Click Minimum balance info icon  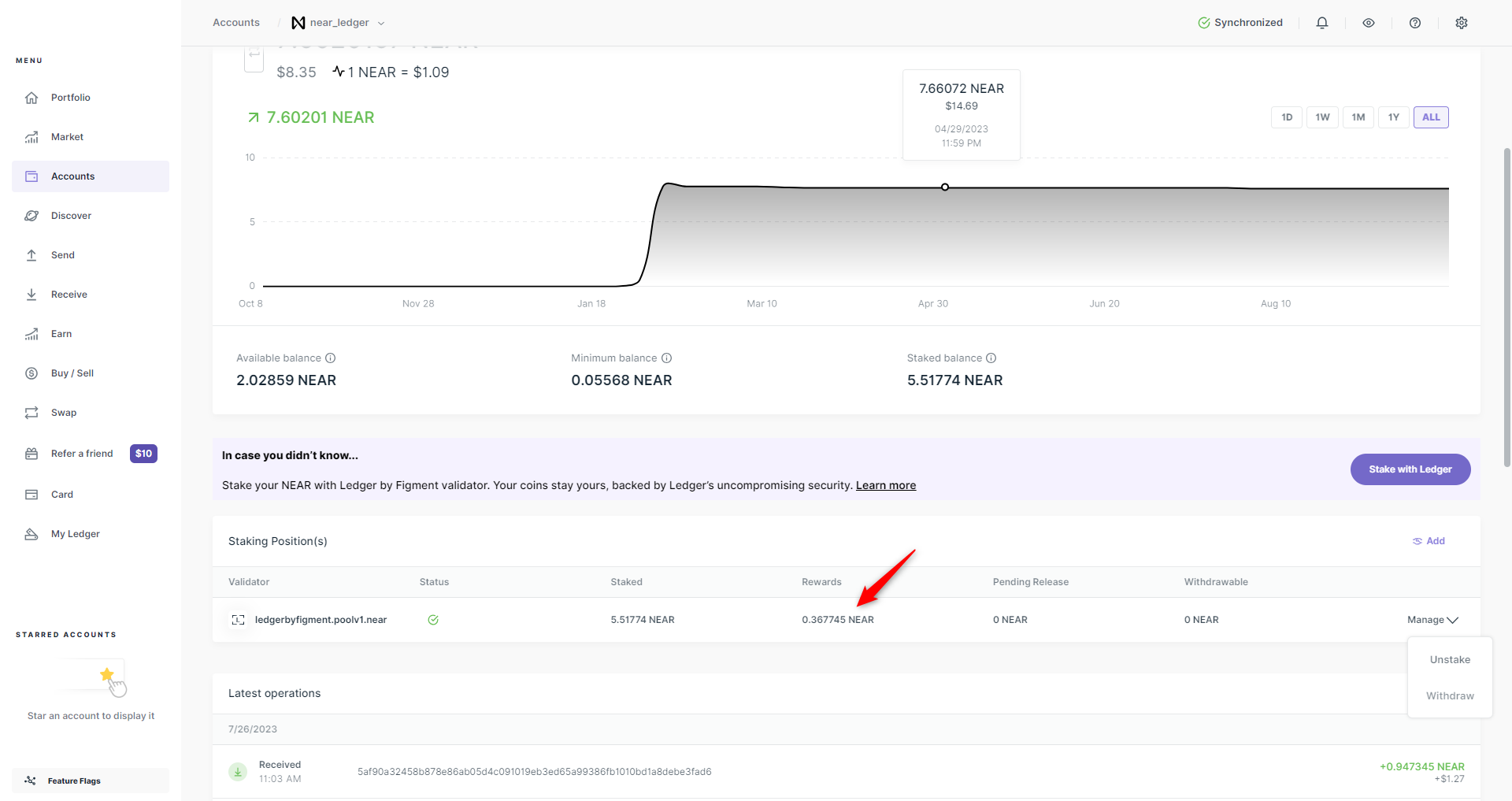666,358
